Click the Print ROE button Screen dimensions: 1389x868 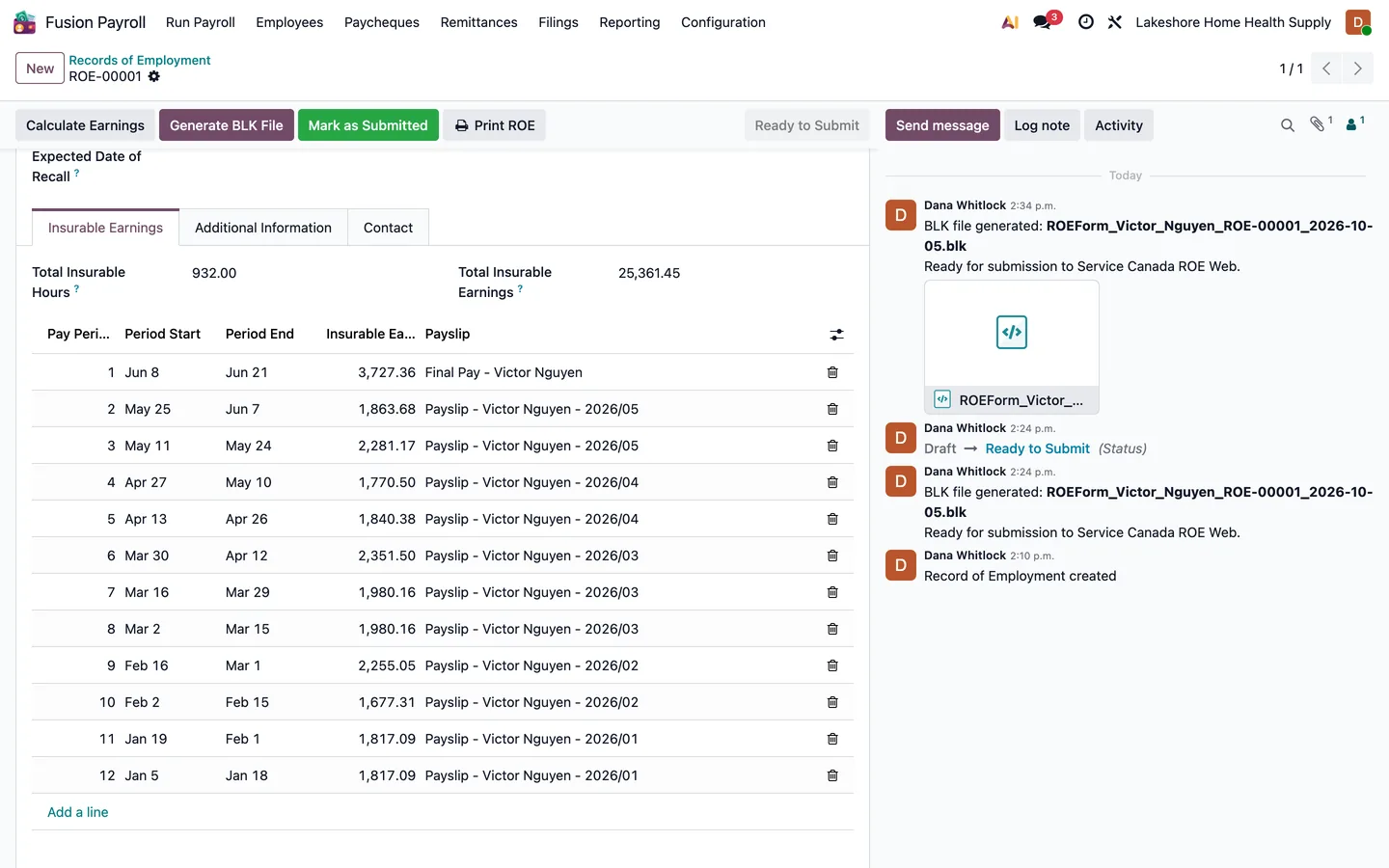click(495, 125)
